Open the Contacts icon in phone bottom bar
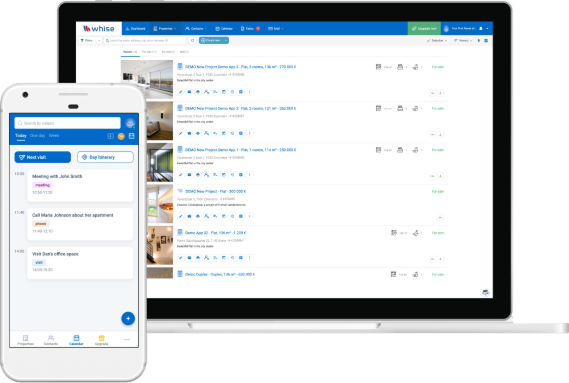 click(x=51, y=340)
